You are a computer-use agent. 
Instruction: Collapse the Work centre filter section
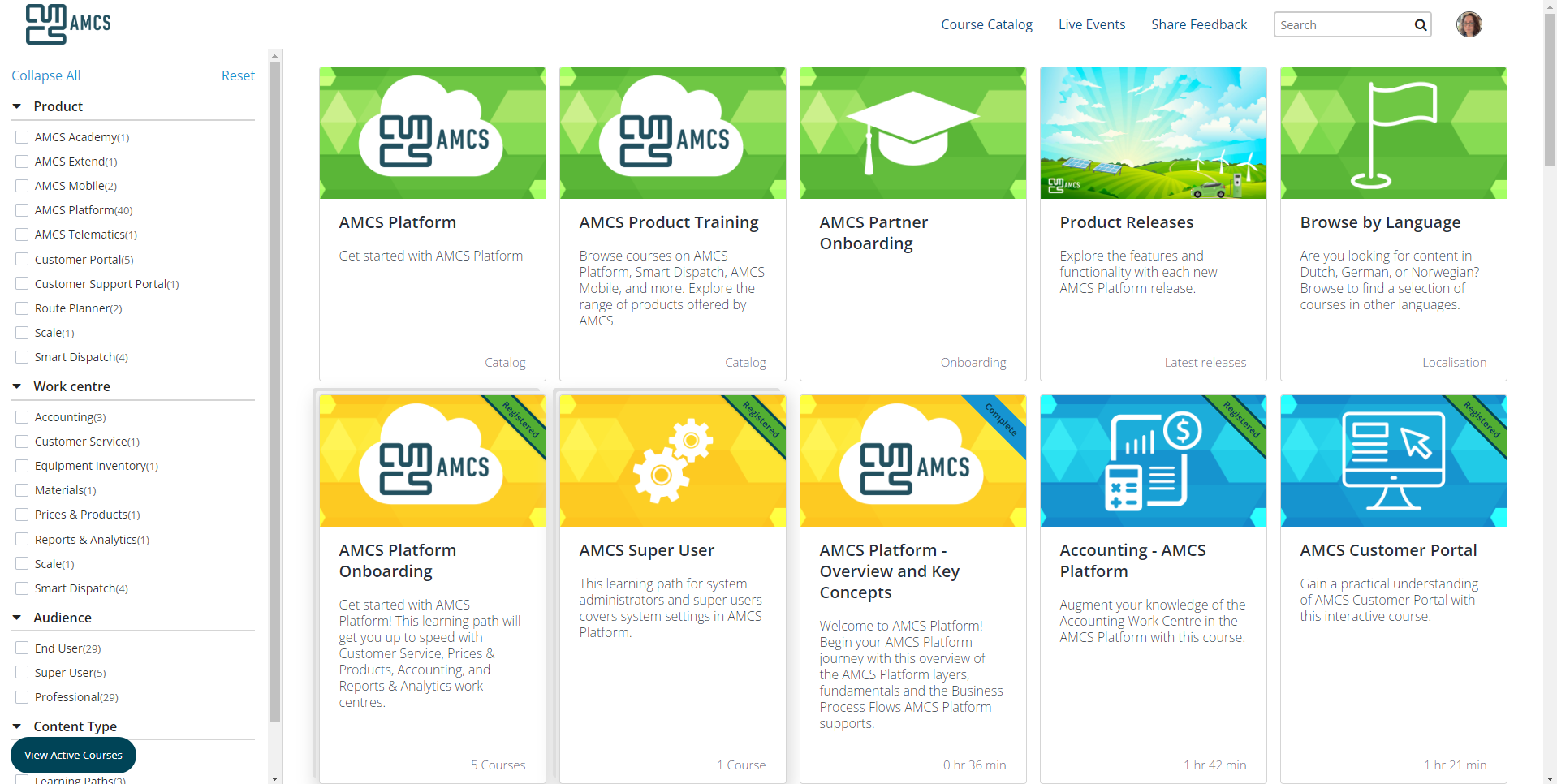pos(17,386)
